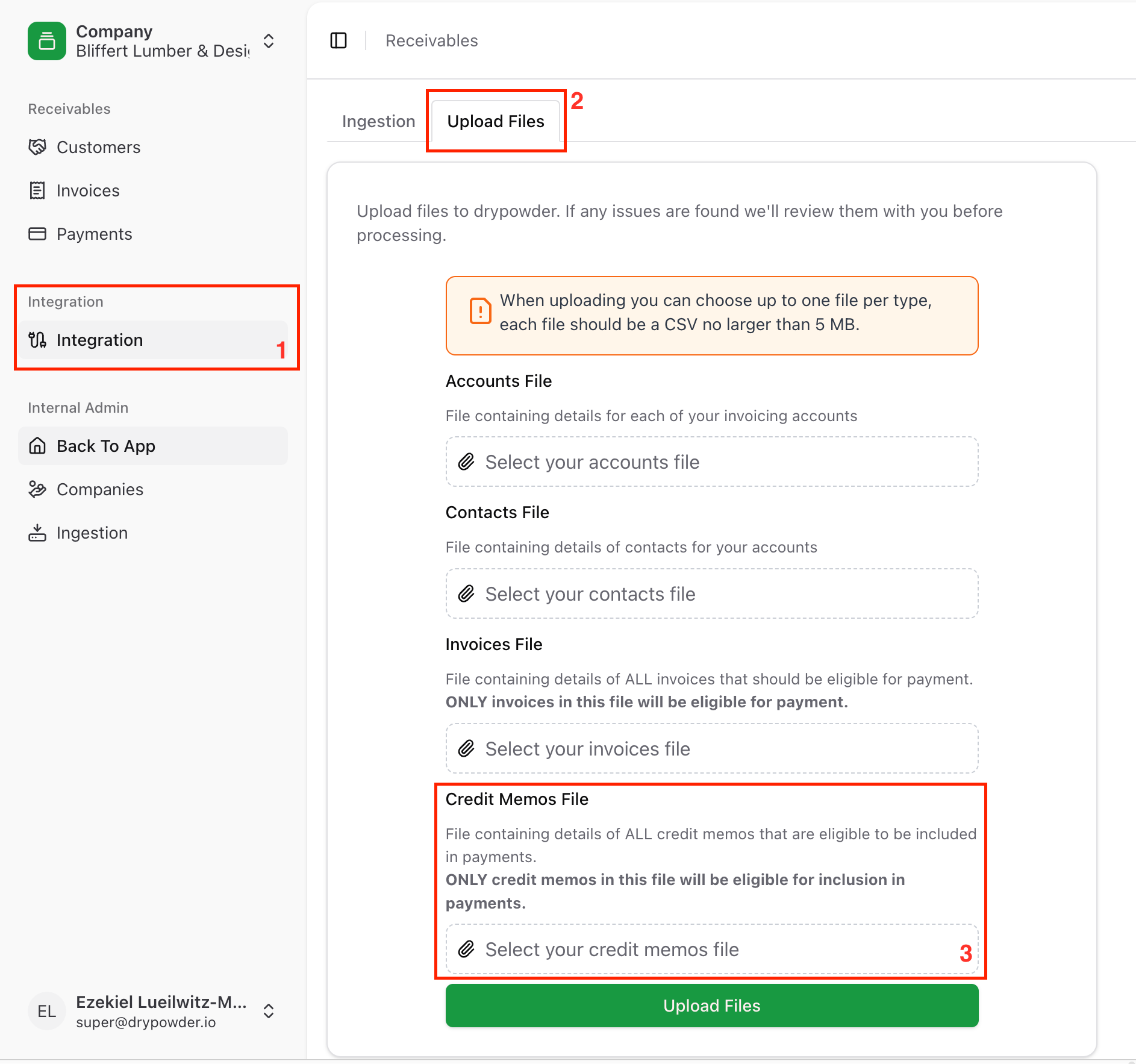Click the Back To App home icon

[37, 446]
